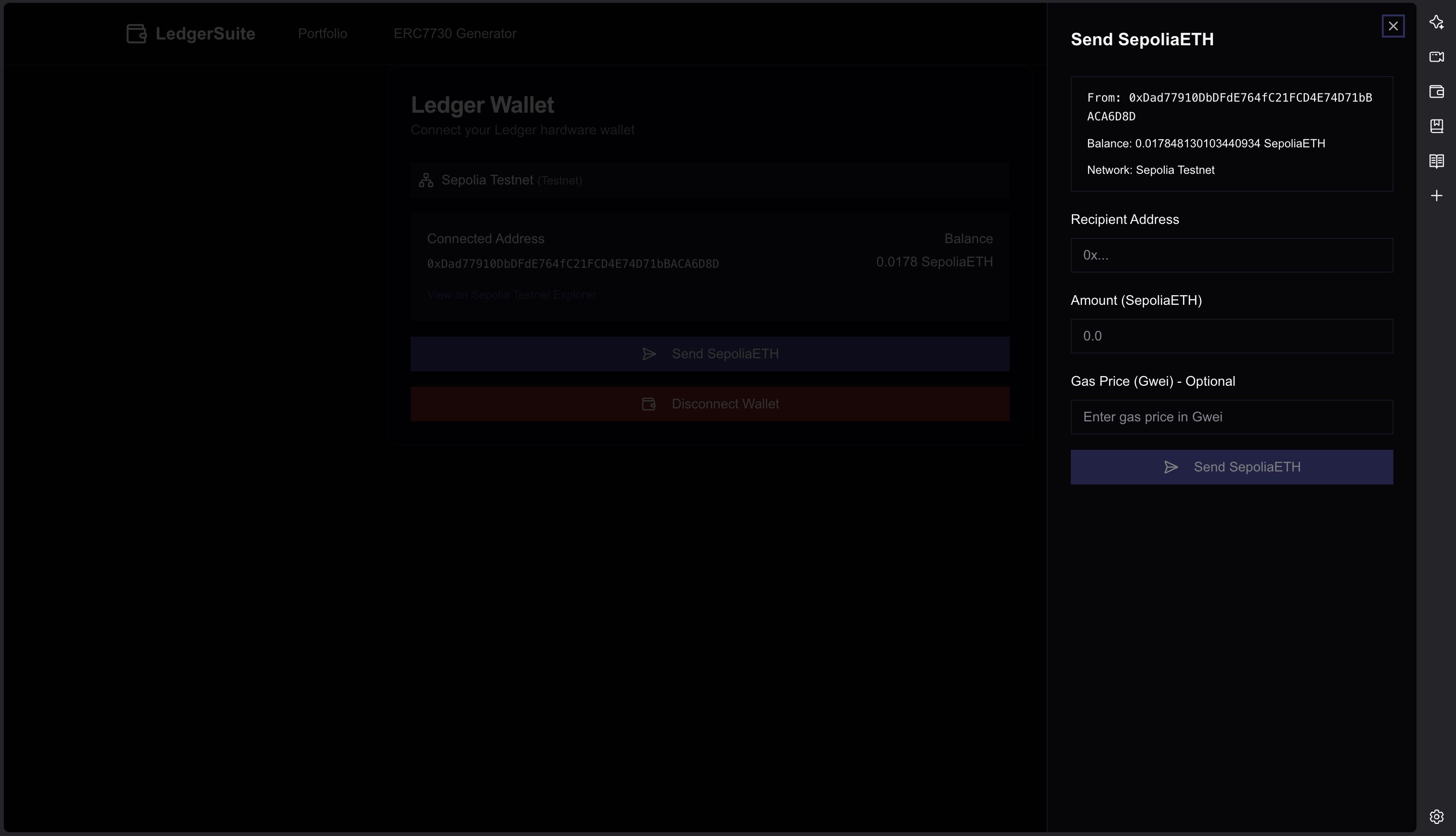Click 'Connect your Ledger hardware wallet' subtitle
1456x836 pixels.
click(522, 130)
